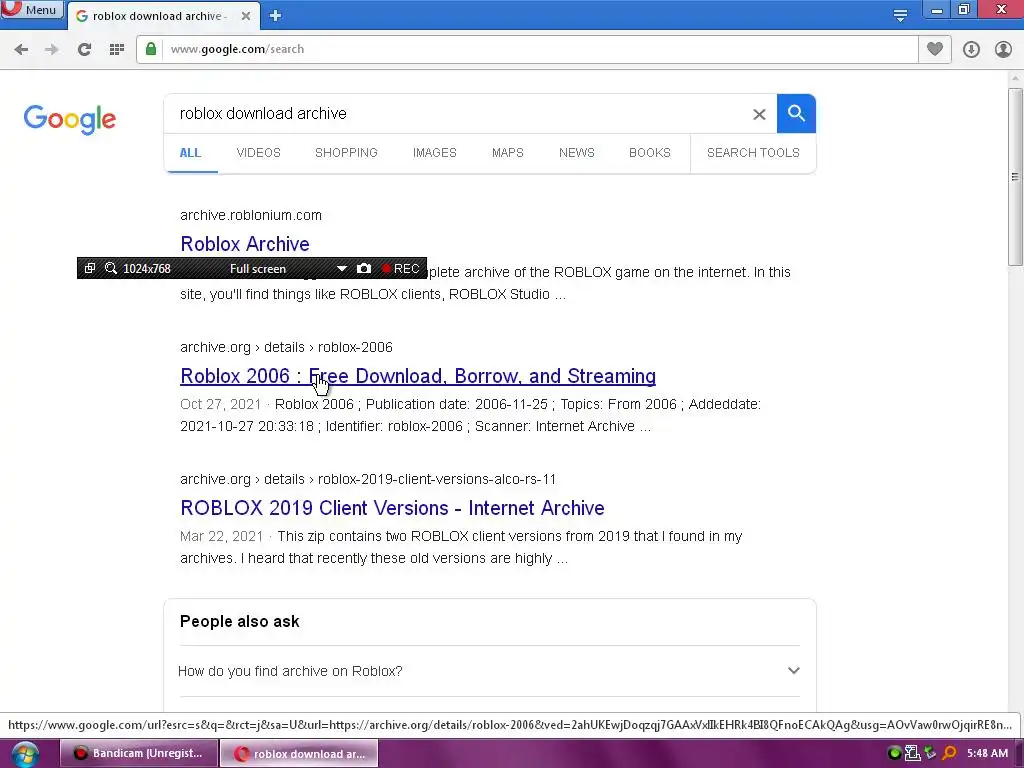
Task: Click the Google logo
Action: coord(69,120)
